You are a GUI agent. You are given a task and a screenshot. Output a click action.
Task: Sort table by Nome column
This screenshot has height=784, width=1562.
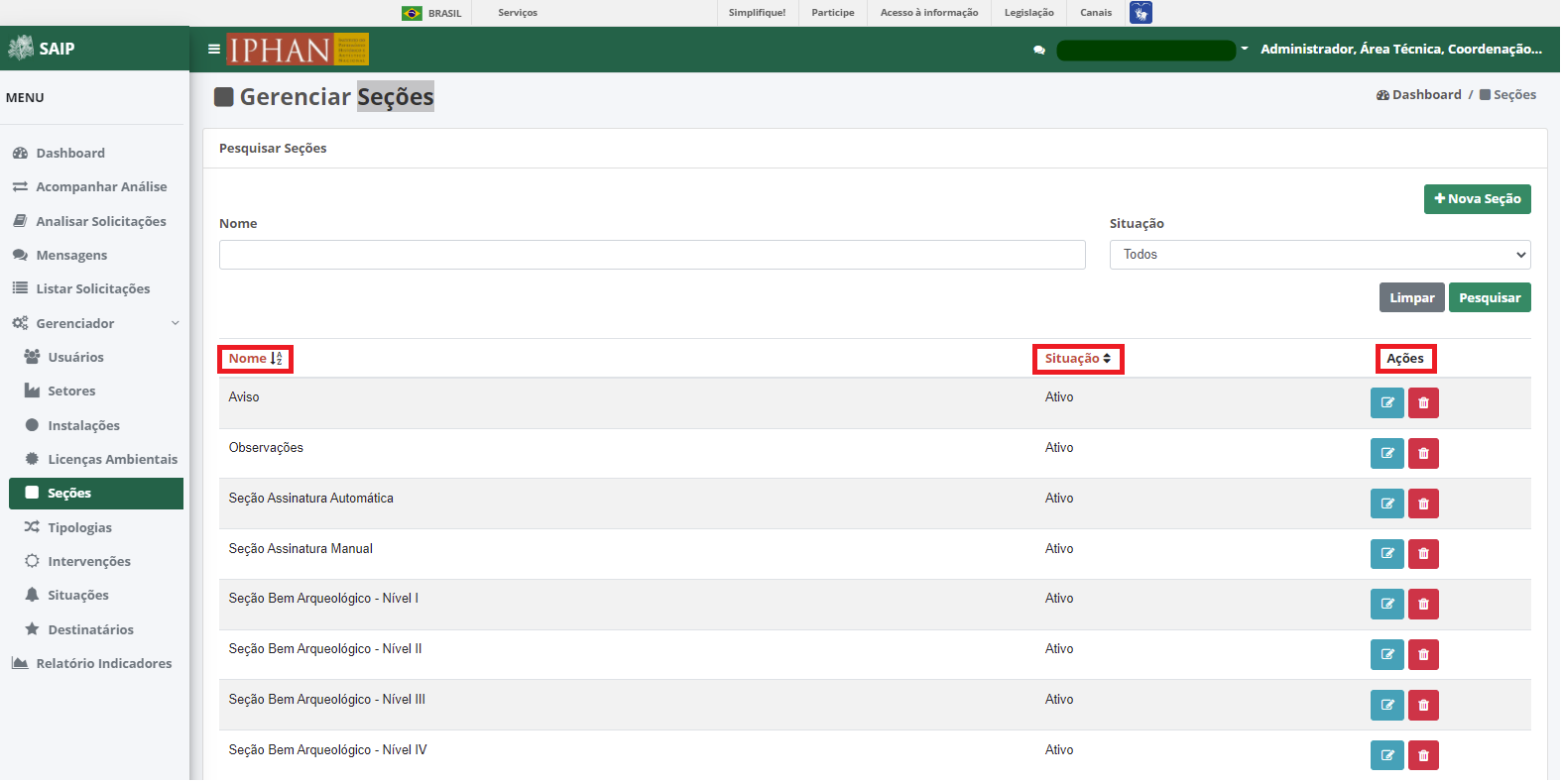click(256, 359)
